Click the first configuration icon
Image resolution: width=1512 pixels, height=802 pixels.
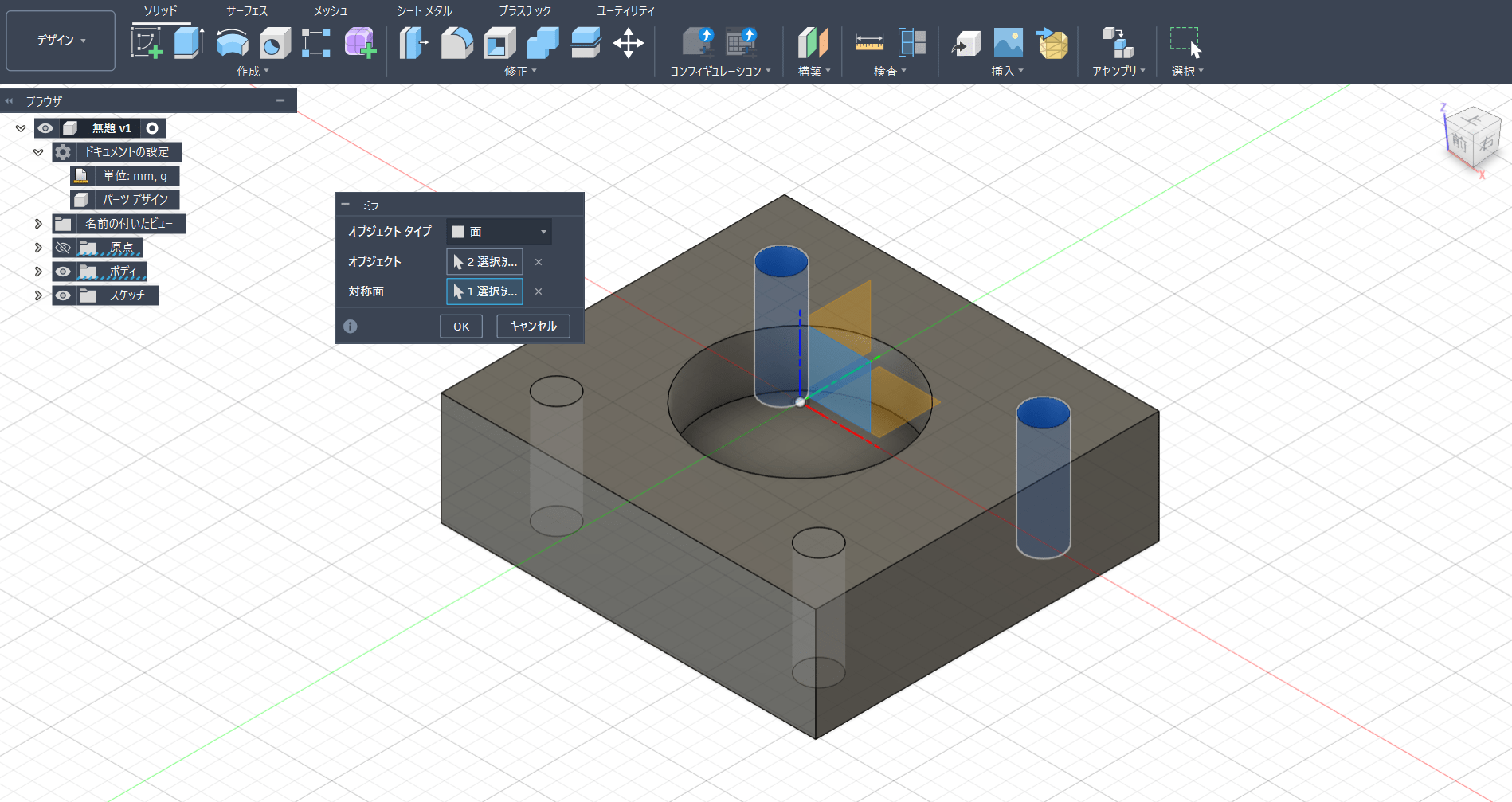click(699, 43)
